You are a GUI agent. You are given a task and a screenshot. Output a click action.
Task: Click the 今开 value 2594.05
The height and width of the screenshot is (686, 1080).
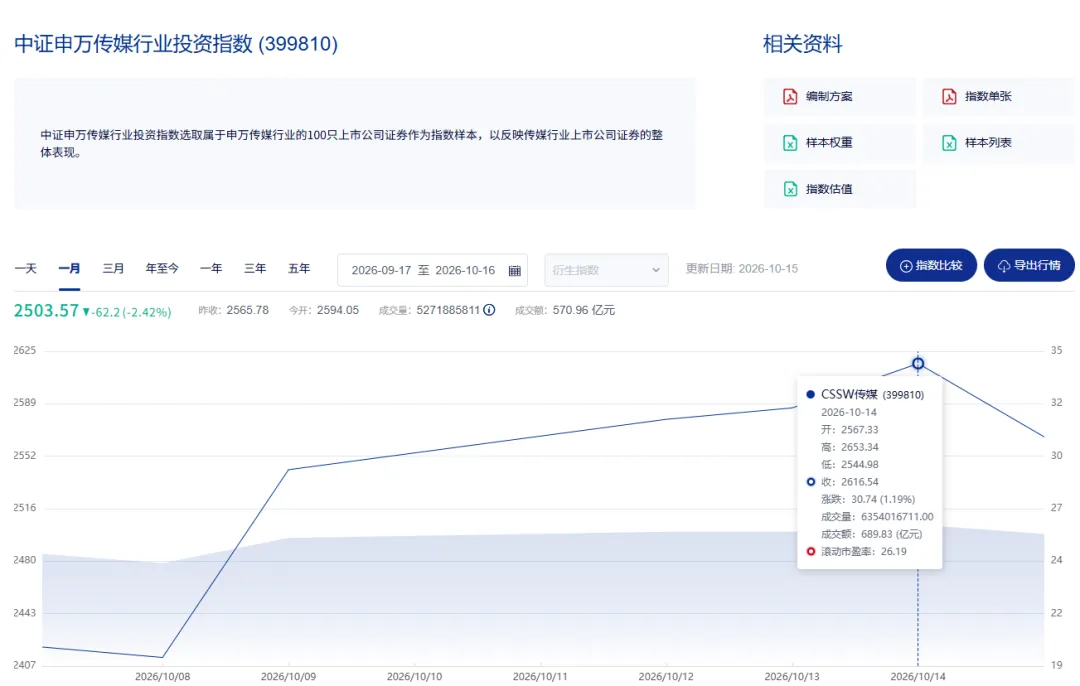(x=338, y=310)
